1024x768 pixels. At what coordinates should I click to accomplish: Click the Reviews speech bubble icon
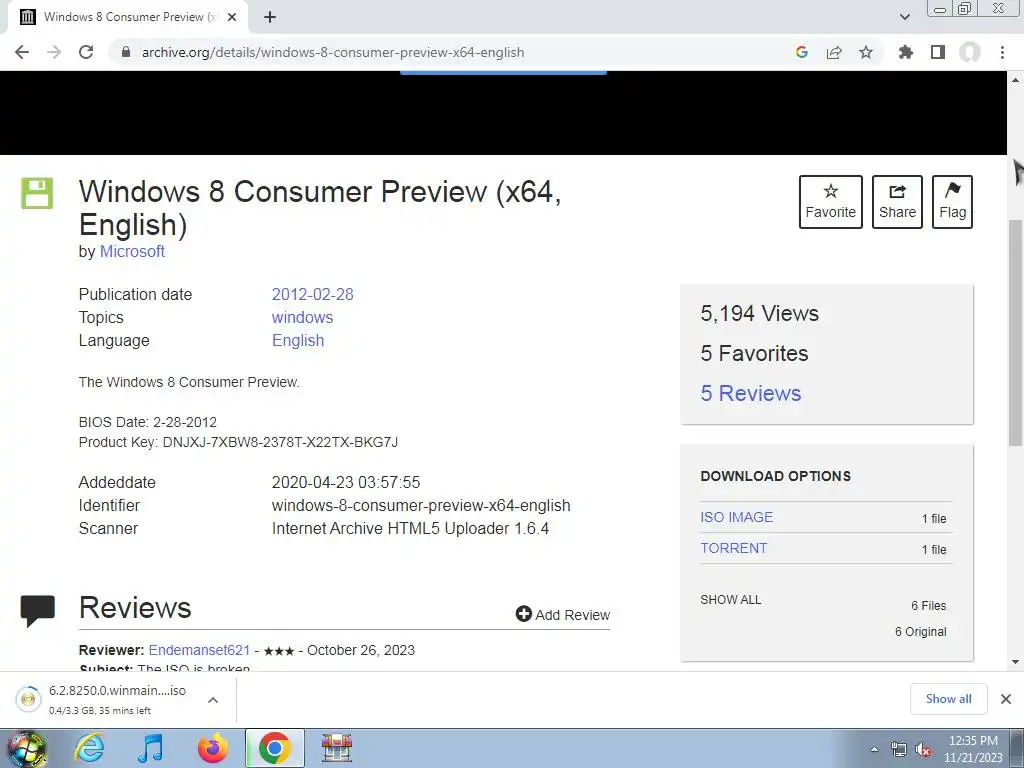[x=38, y=611]
